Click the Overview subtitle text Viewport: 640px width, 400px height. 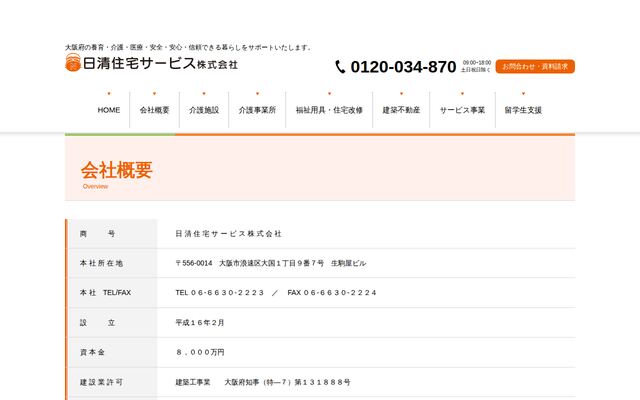(x=96, y=186)
